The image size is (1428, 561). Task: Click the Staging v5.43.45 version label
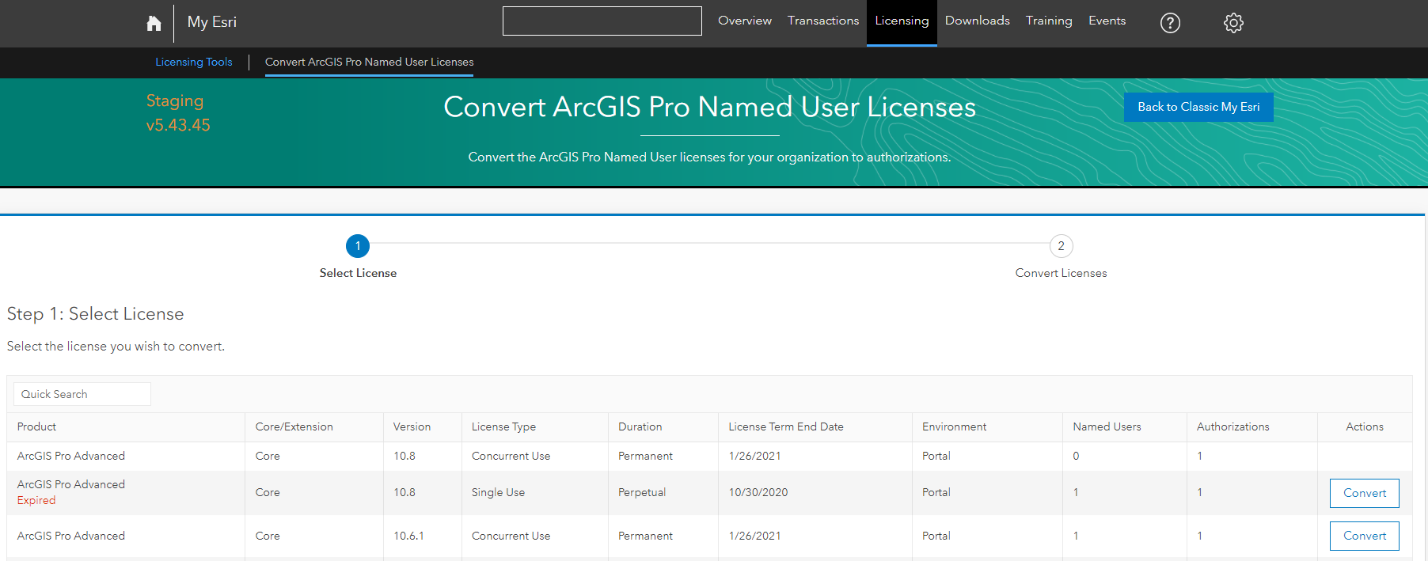coord(178,113)
